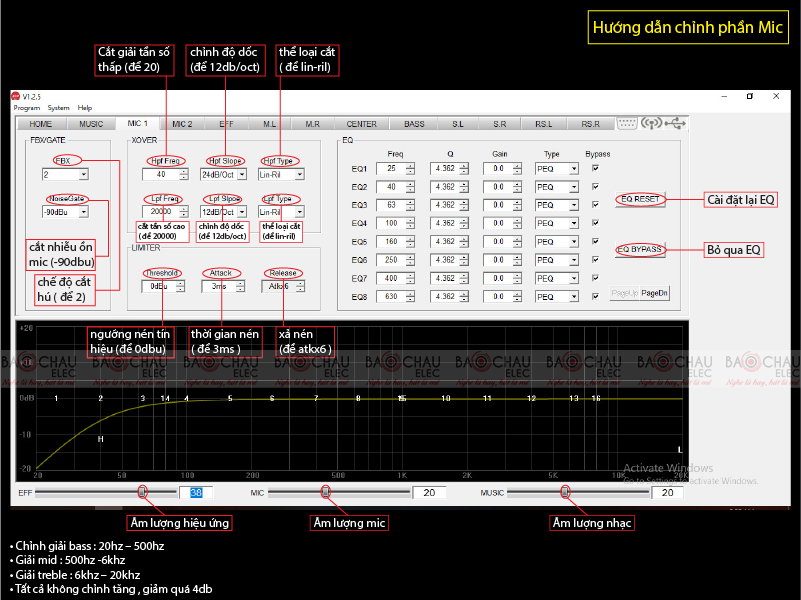Click the MIC volume slider handle

pos(325,492)
